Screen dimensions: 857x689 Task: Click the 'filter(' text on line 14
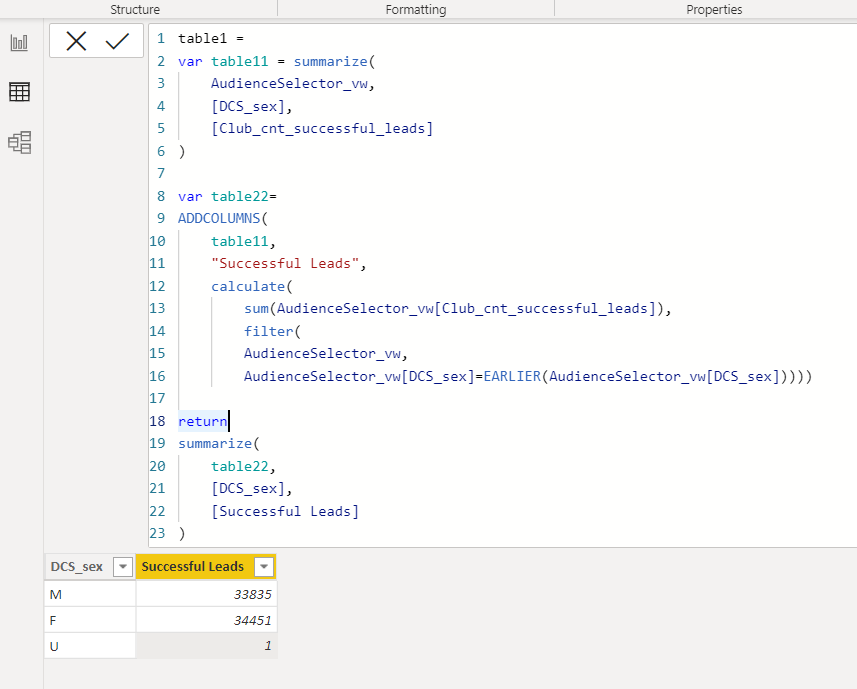(272, 331)
